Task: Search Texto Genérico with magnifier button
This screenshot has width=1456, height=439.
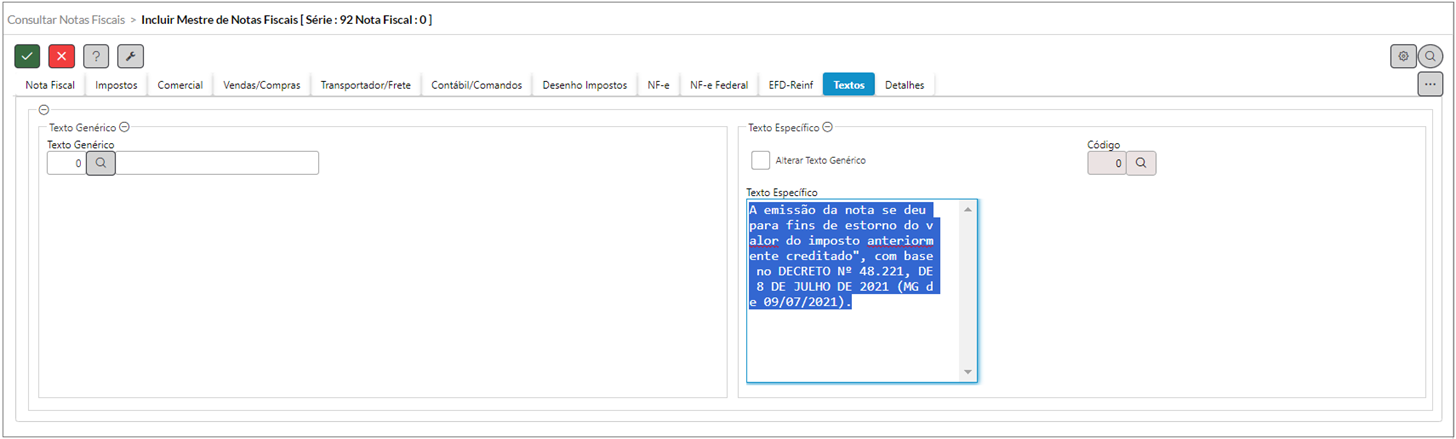Action: coord(101,163)
